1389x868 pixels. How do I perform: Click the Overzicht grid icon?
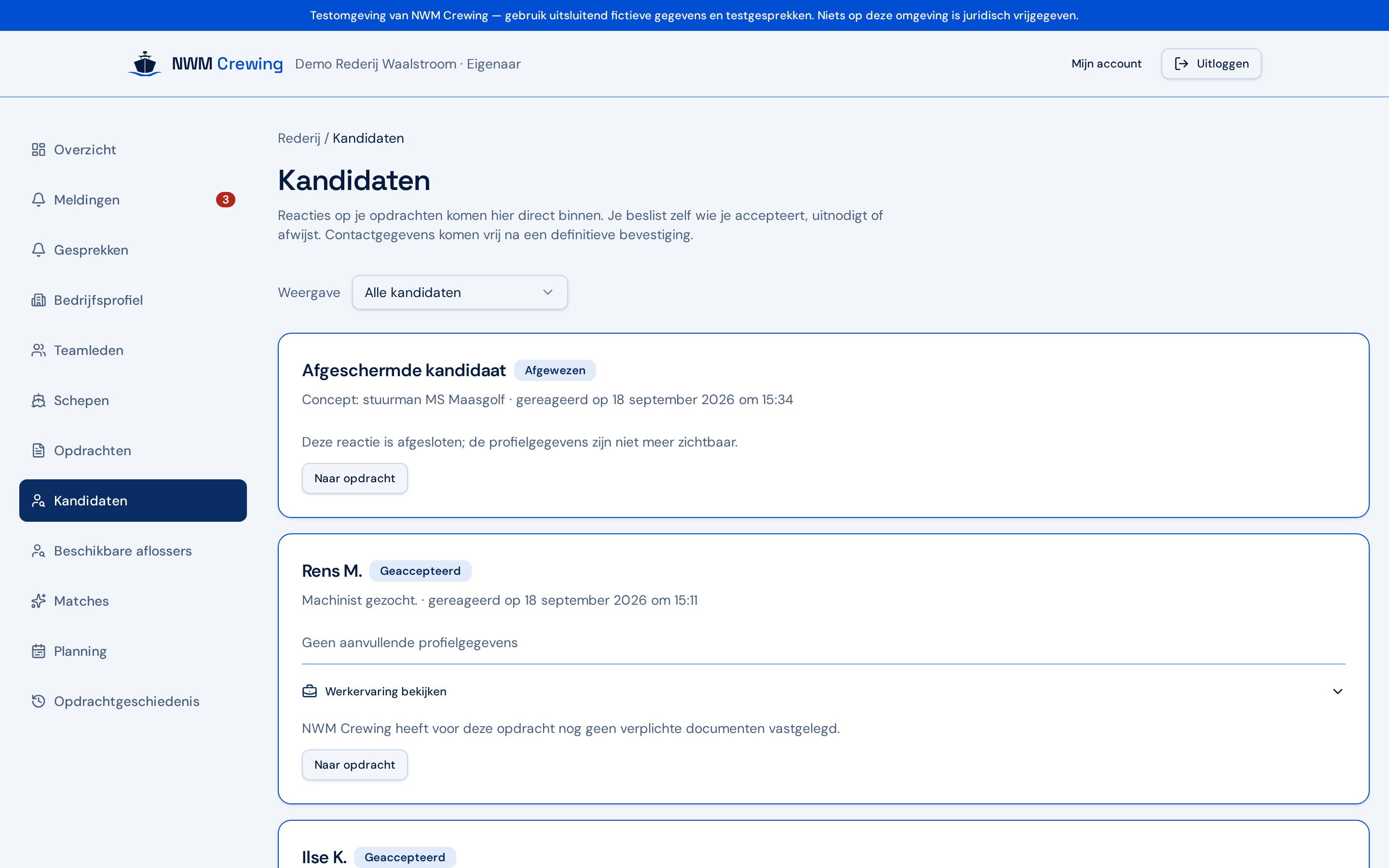click(x=39, y=150)
